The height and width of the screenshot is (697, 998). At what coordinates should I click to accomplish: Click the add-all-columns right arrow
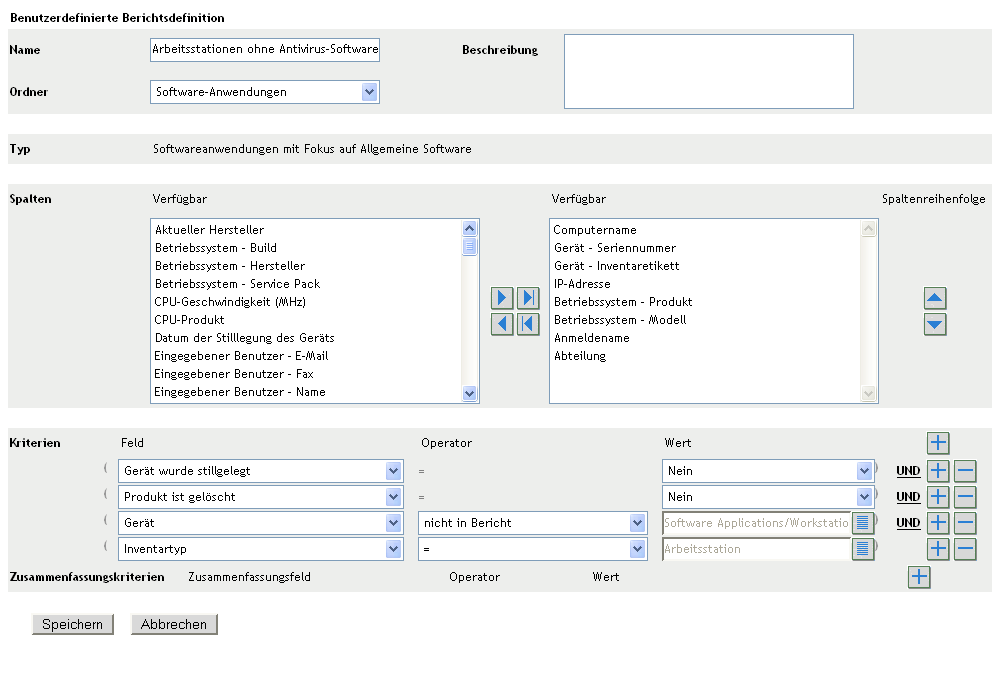click(x=528, y=298)
